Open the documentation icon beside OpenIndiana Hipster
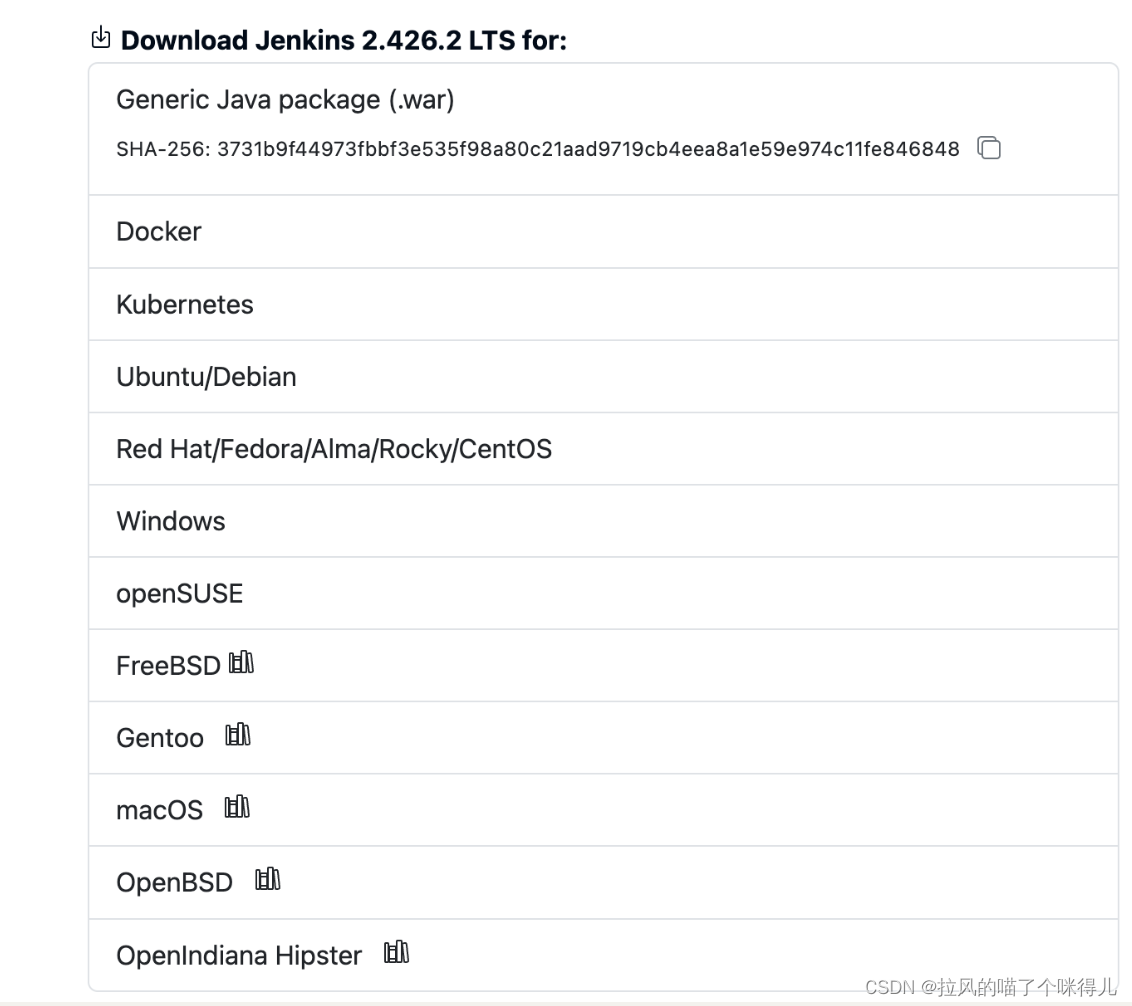 pos(397,951)
